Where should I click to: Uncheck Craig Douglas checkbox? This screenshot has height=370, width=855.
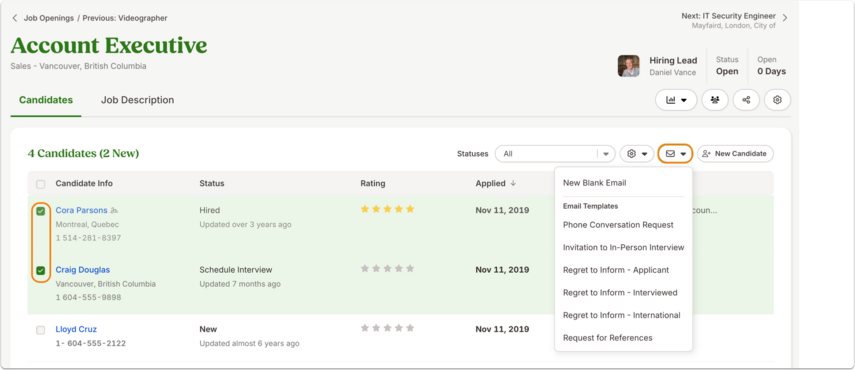(x=41, y=270)
